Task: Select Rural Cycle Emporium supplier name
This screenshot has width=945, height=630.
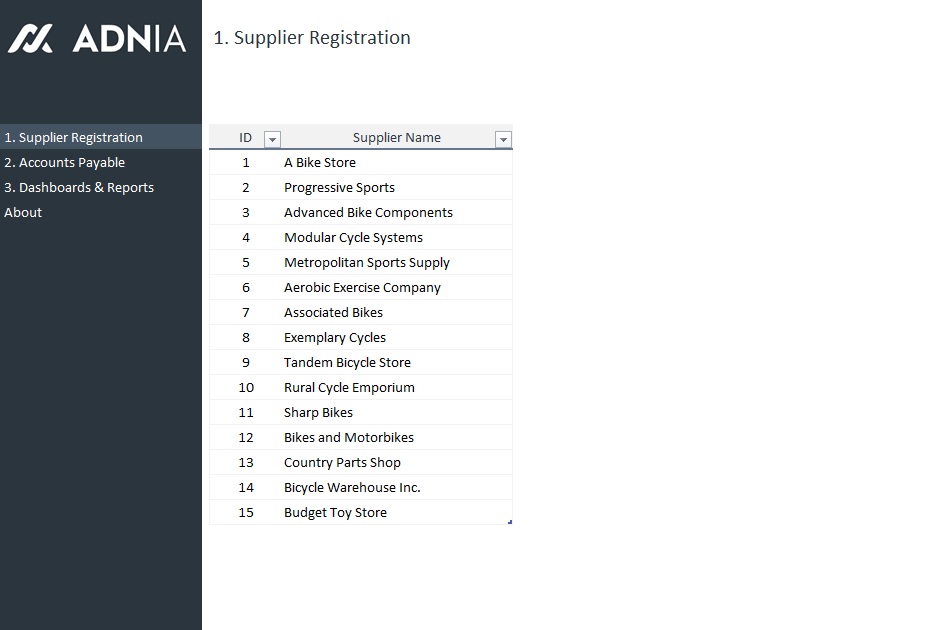Action: 349,387
